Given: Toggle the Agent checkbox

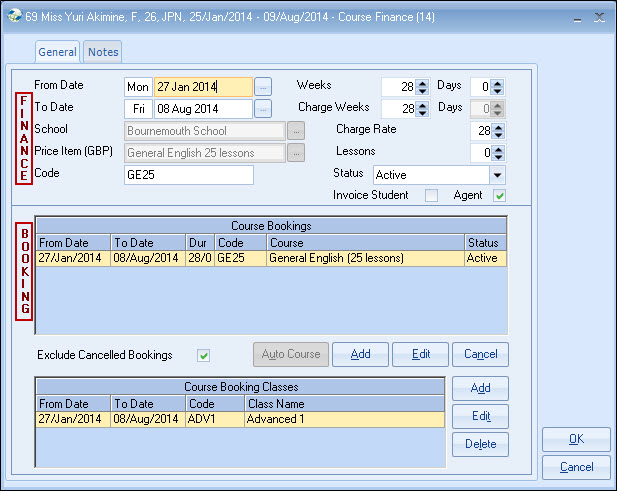Looking at the screenshot, I should pyautogui.click(x=499, y=195).
